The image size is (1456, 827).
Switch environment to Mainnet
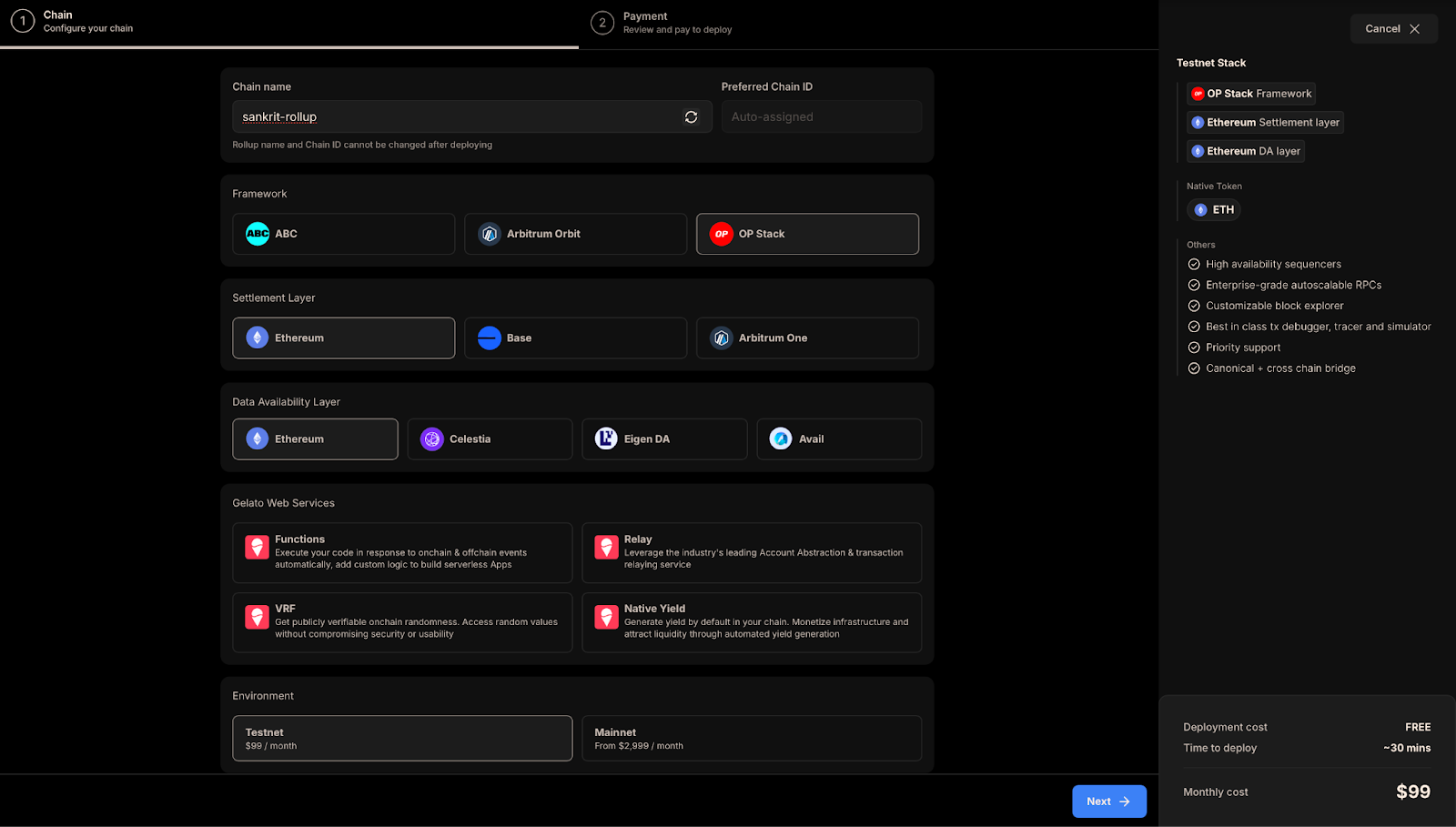[x=751, y=738]
